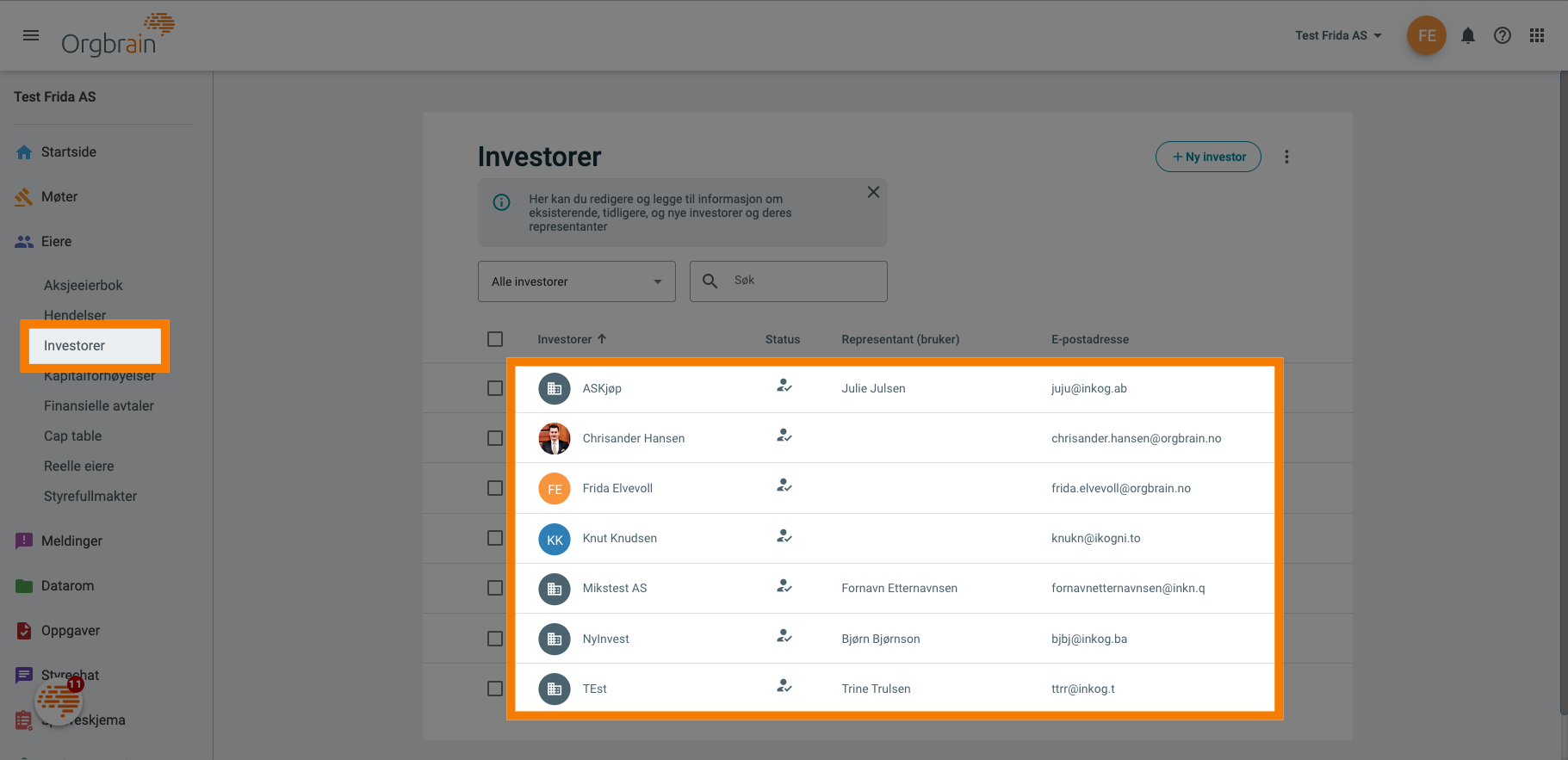This screenshot has height=760, width=1568.
Task: Select the Mikstest AS row checkbox
Action: click(x=495, y=588)
